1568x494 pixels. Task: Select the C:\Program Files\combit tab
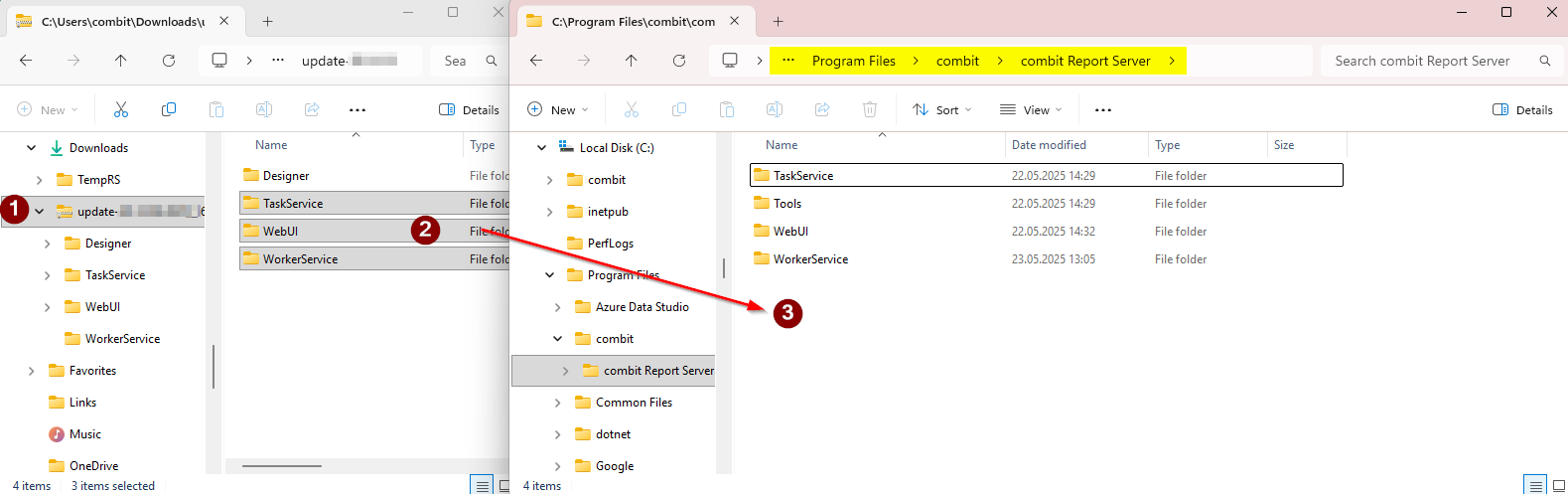(x=632, y=21)
